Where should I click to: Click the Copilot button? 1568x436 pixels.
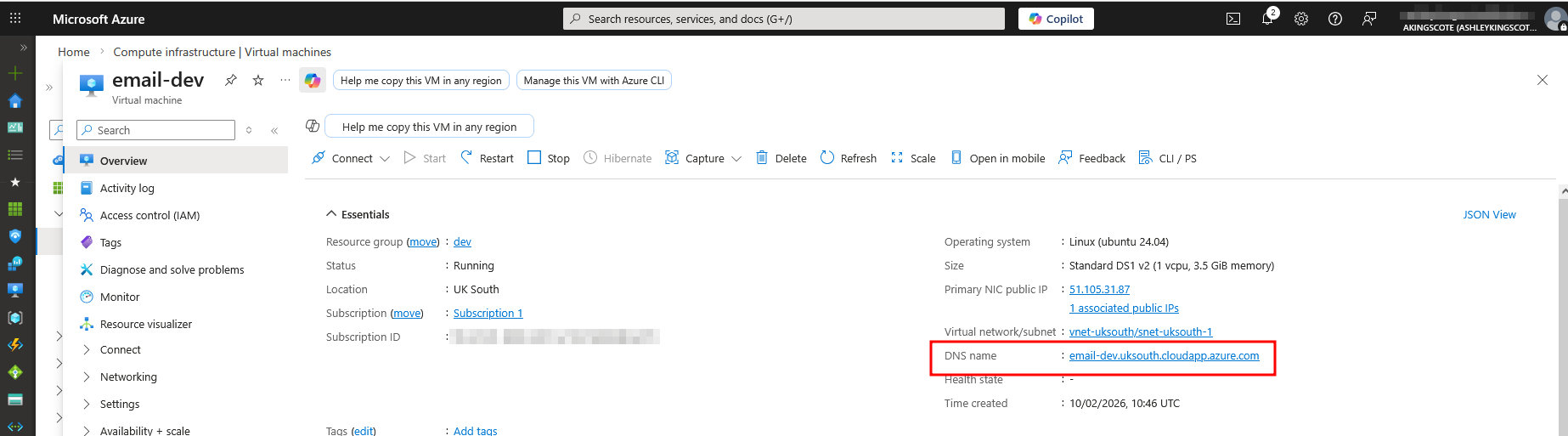click(1056, 19)
